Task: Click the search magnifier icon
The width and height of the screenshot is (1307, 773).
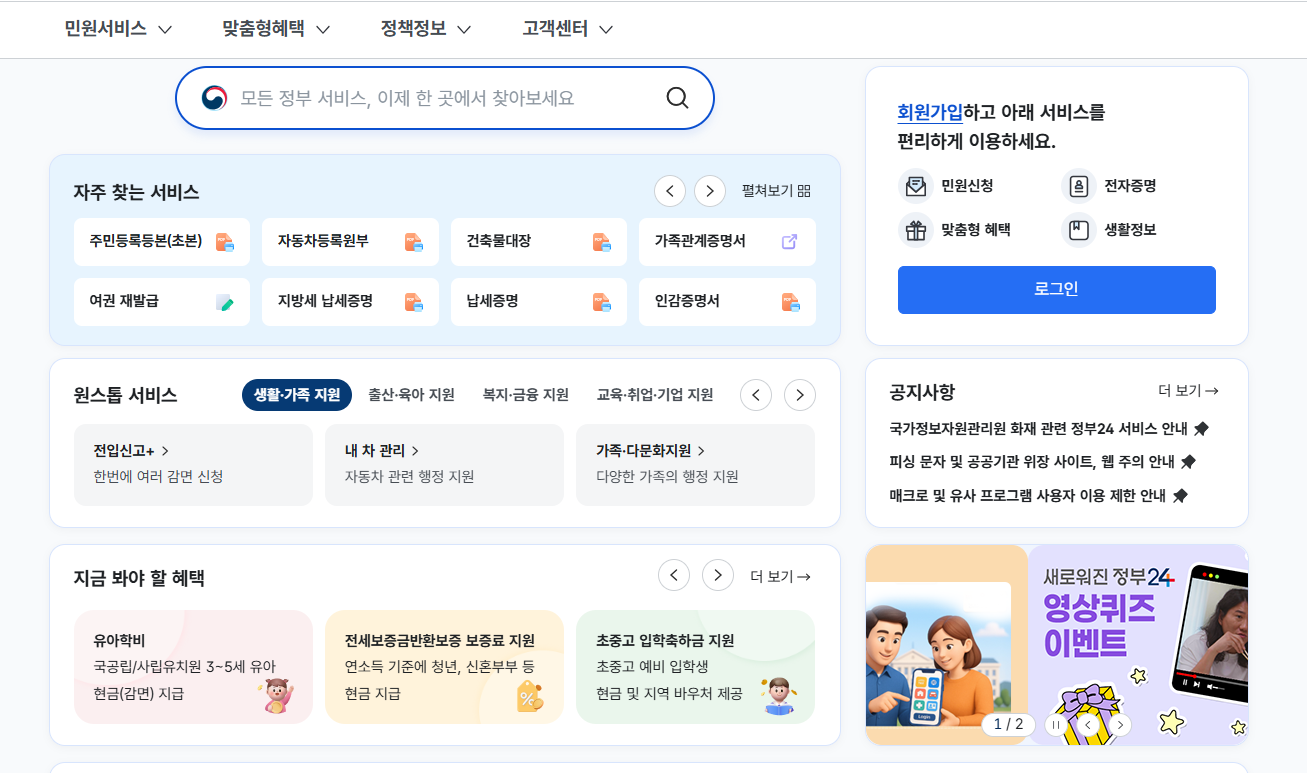Action: 677,97
